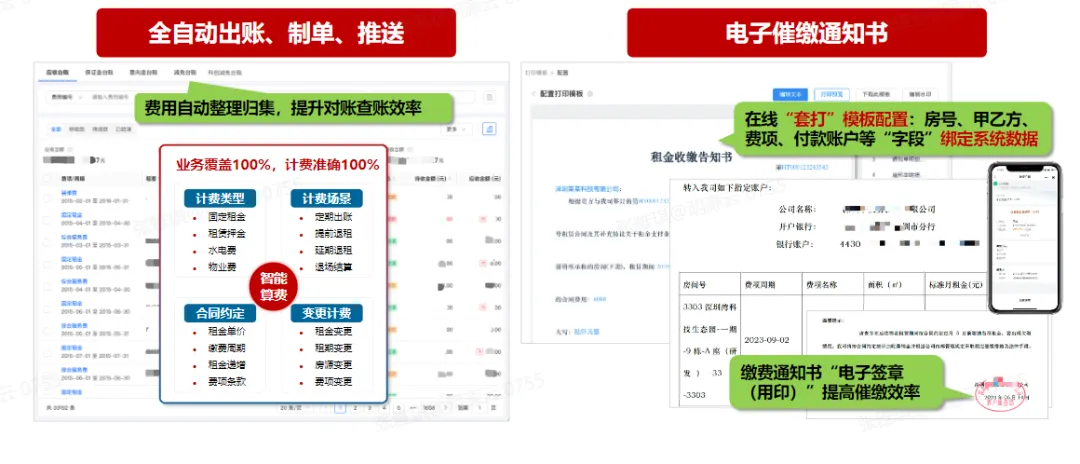
Task: Open the 固定租金 entry dated 2015-04-01
Action: (70, 215)
